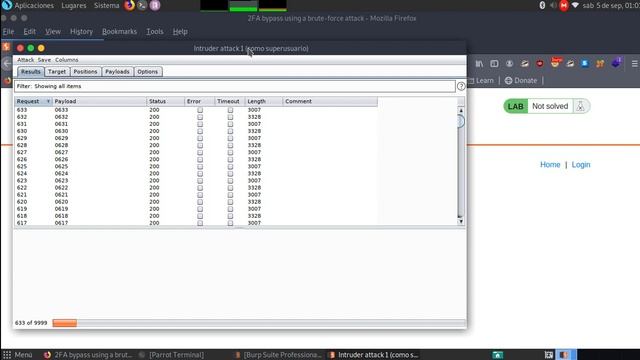Switch to the Results tab
Screen dimensions: 640x360
point(31,71)
